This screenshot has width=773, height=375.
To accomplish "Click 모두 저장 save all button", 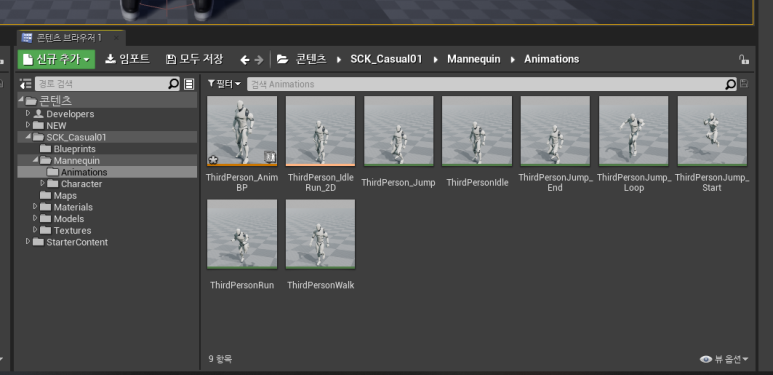I will (195, 59).
